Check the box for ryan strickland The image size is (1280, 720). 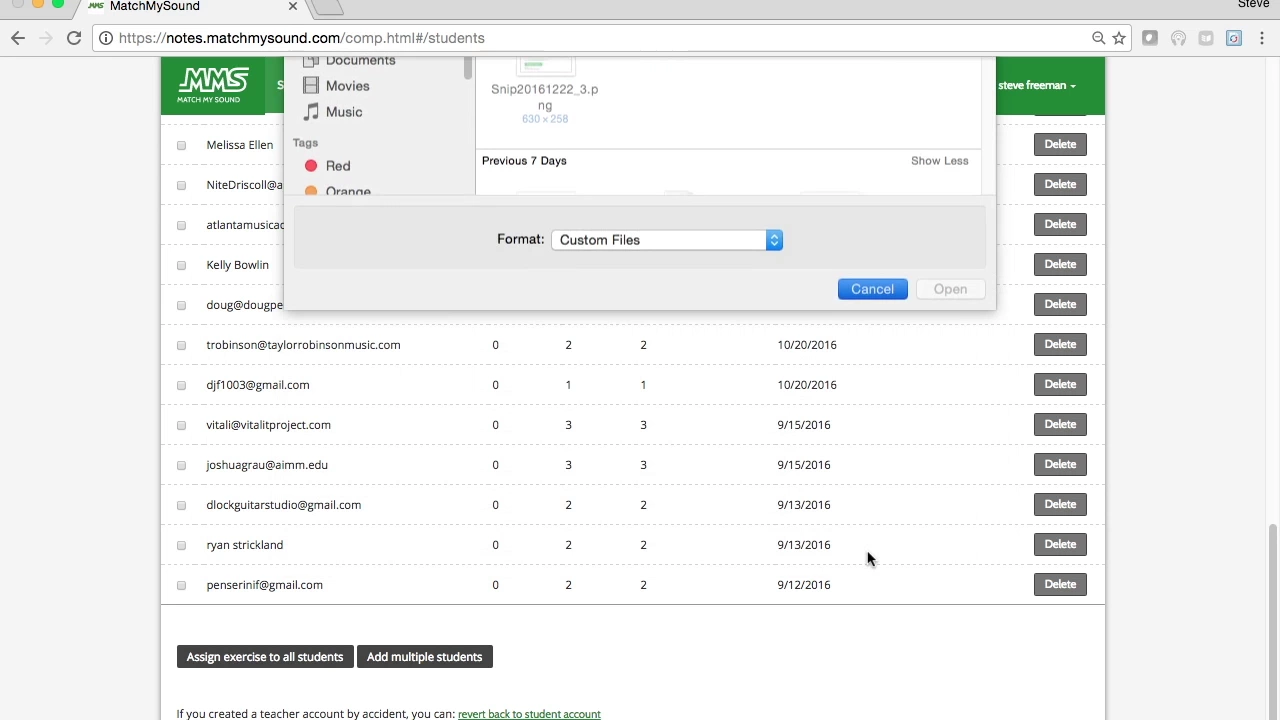pos(181,545)
